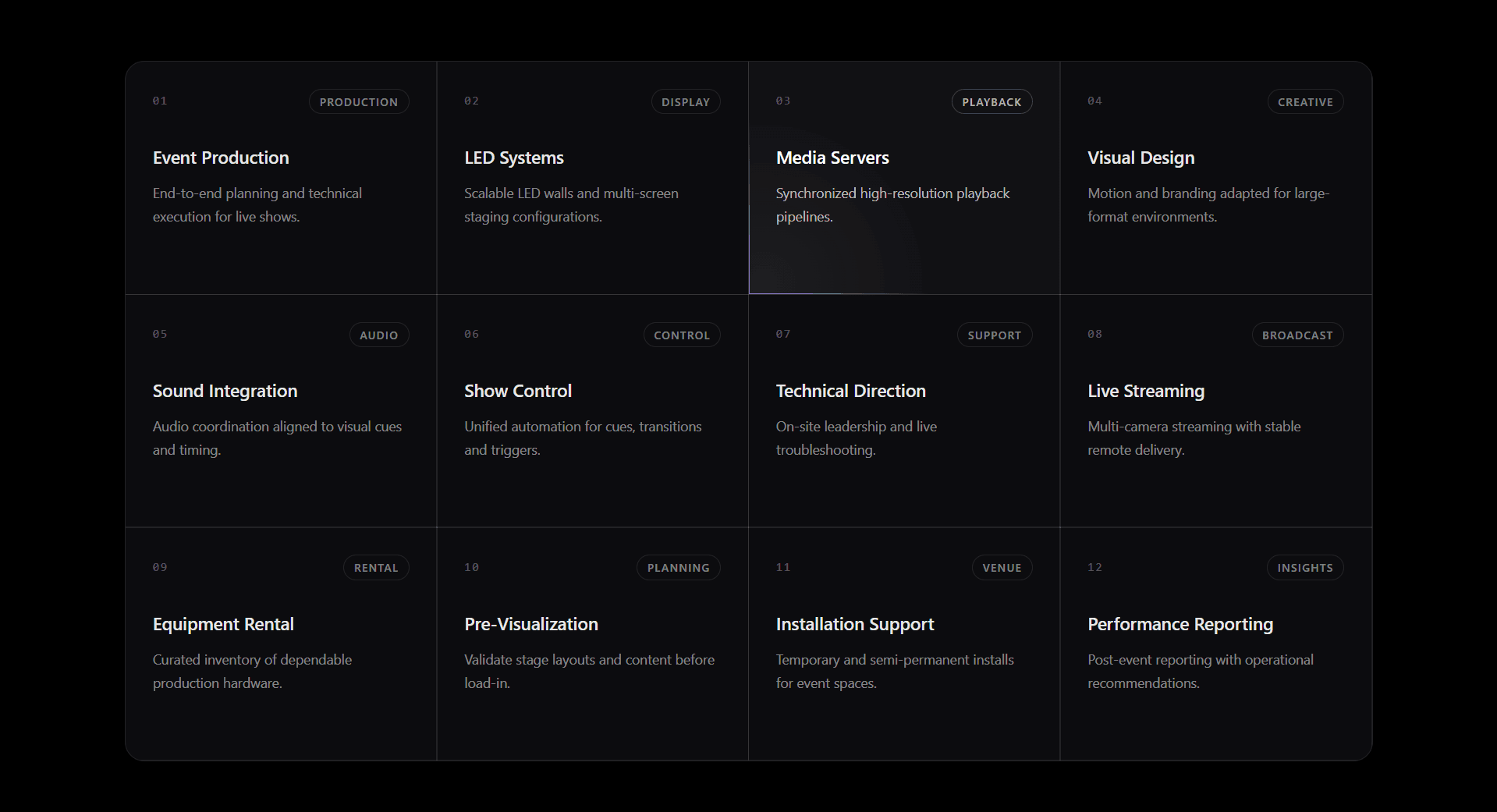The image size is (1497, 812).
Task: Click text 'Post-event reporting with operational'
Action: pyautogui.click(x=1201, y=660)
